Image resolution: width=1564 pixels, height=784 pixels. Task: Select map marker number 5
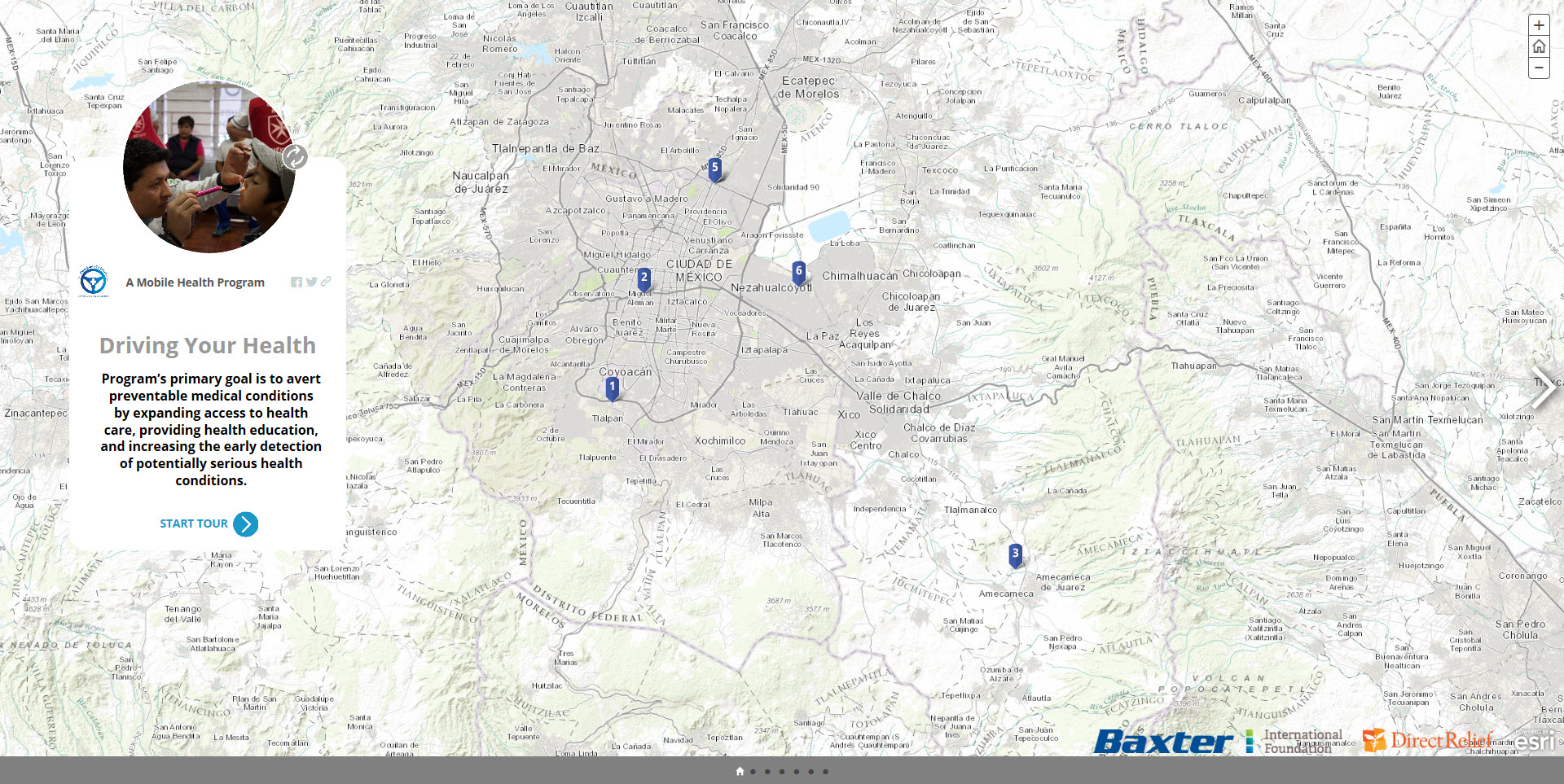click(714, 169)
